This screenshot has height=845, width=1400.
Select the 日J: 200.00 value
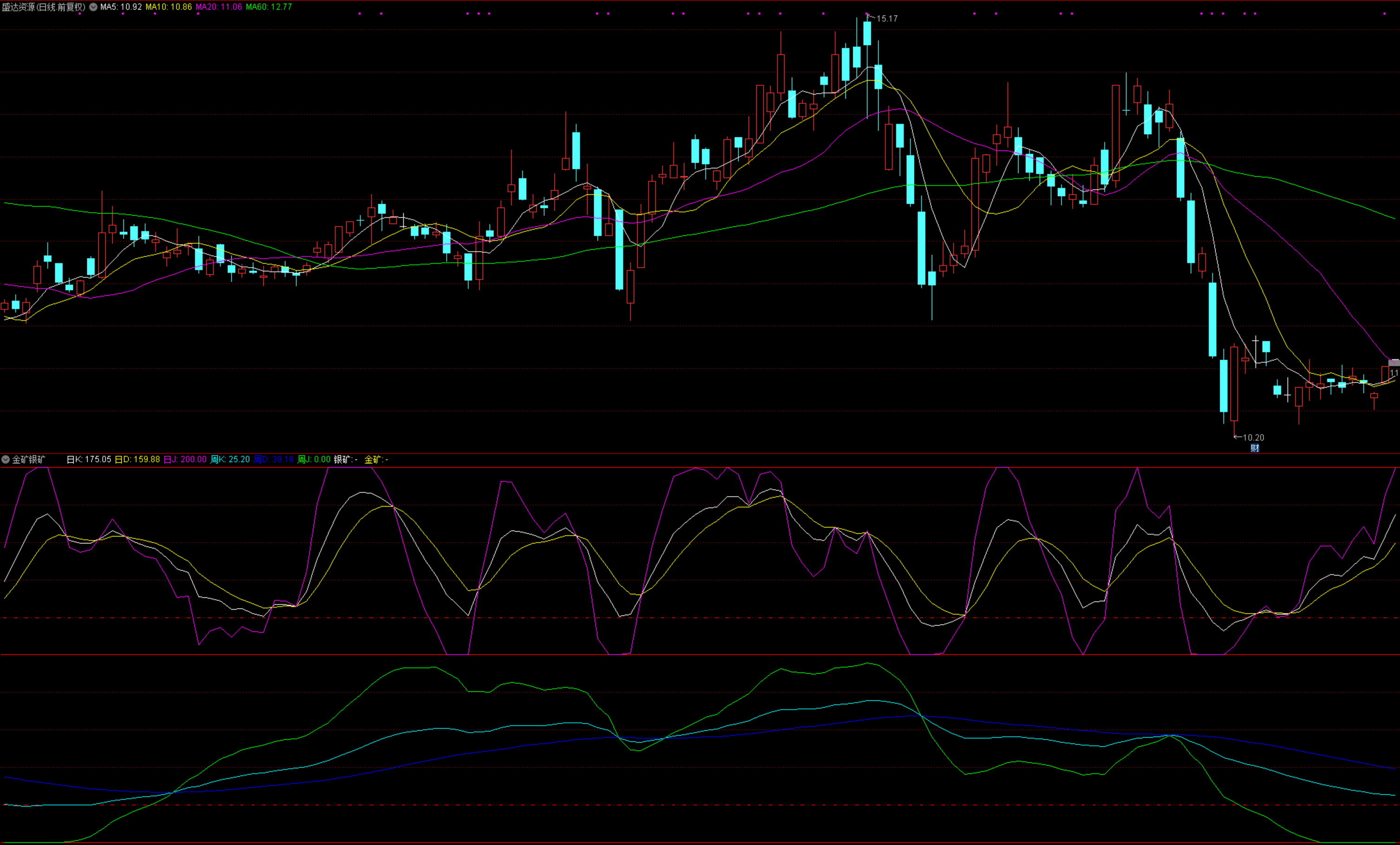pos(185,459)
